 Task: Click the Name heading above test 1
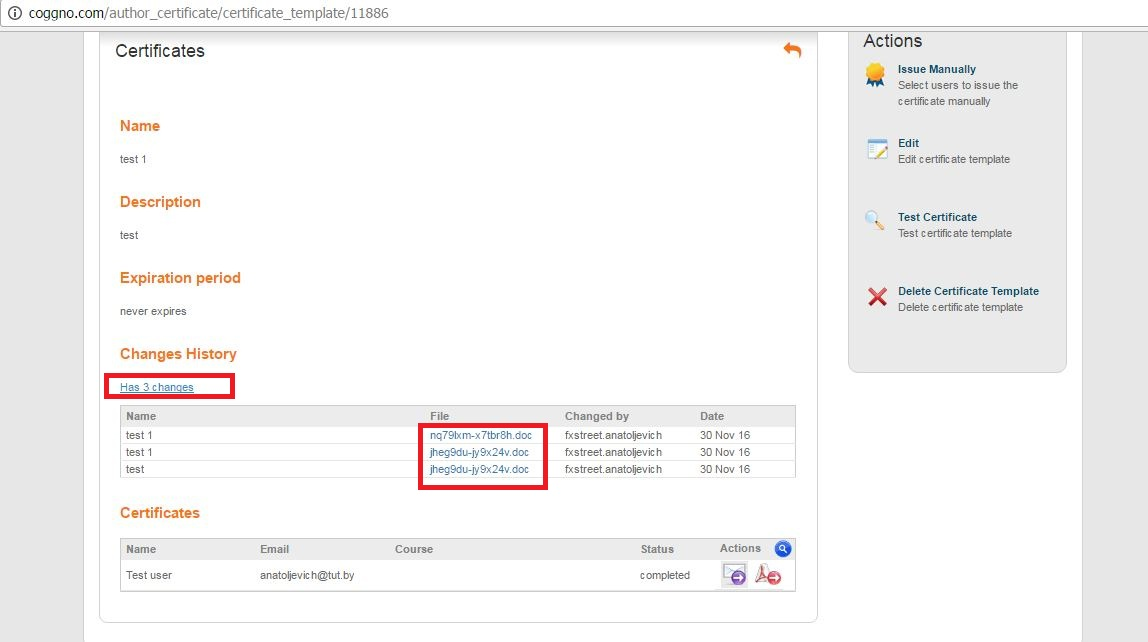point(140,126)
